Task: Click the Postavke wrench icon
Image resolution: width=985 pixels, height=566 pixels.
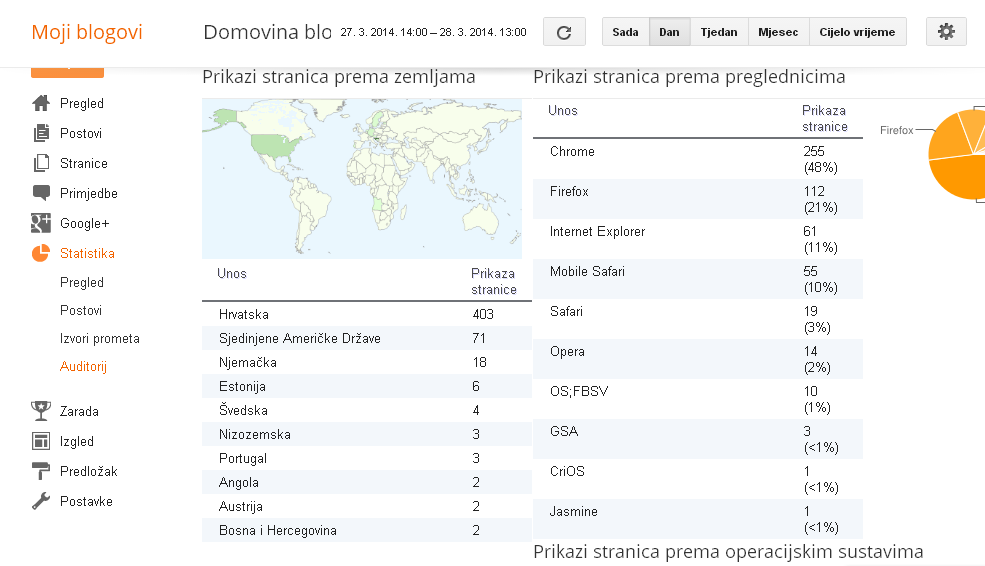Action: point(41,501)
